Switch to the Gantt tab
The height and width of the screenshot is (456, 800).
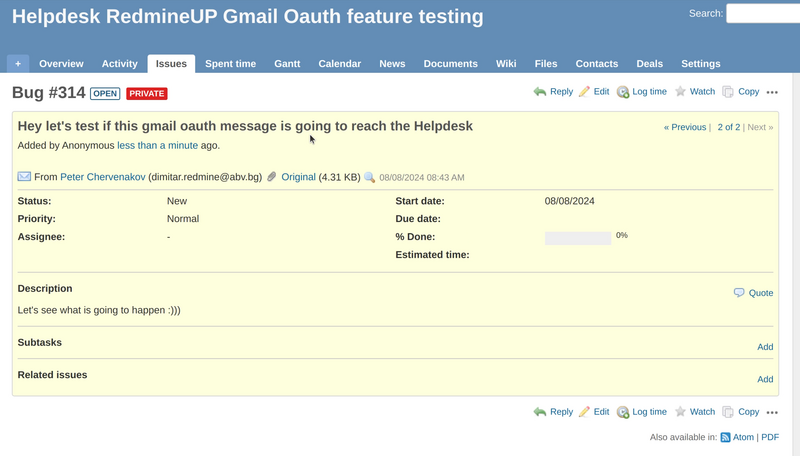[287, 64]
